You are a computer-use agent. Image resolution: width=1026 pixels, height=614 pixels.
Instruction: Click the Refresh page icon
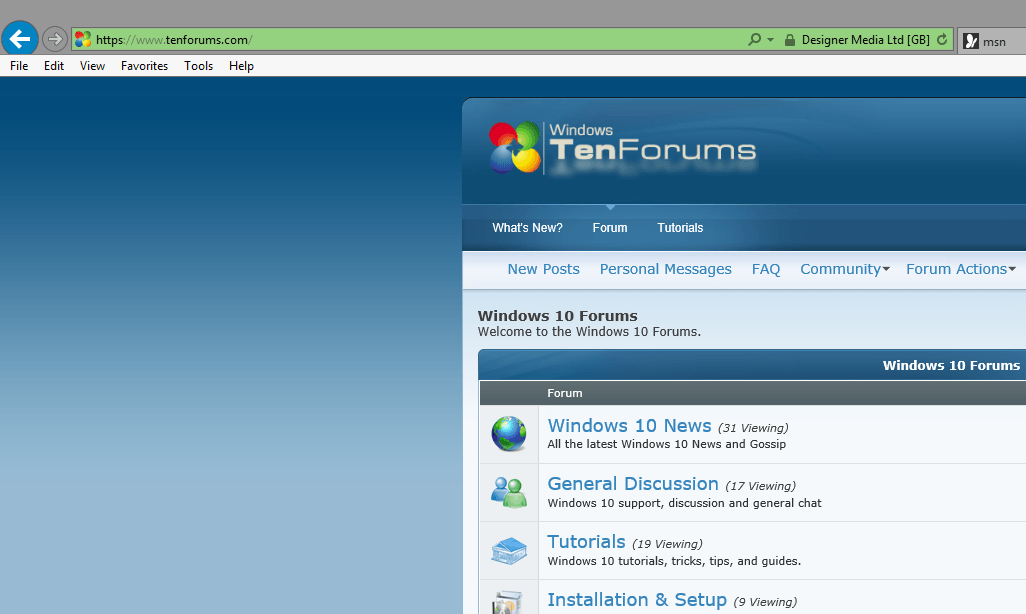942,40
